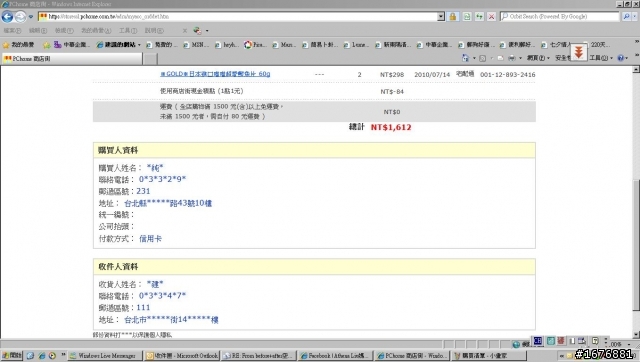Viewport: 640px width, 362px height.
Task: Open a new blank tab
Action: coord(150,59)
